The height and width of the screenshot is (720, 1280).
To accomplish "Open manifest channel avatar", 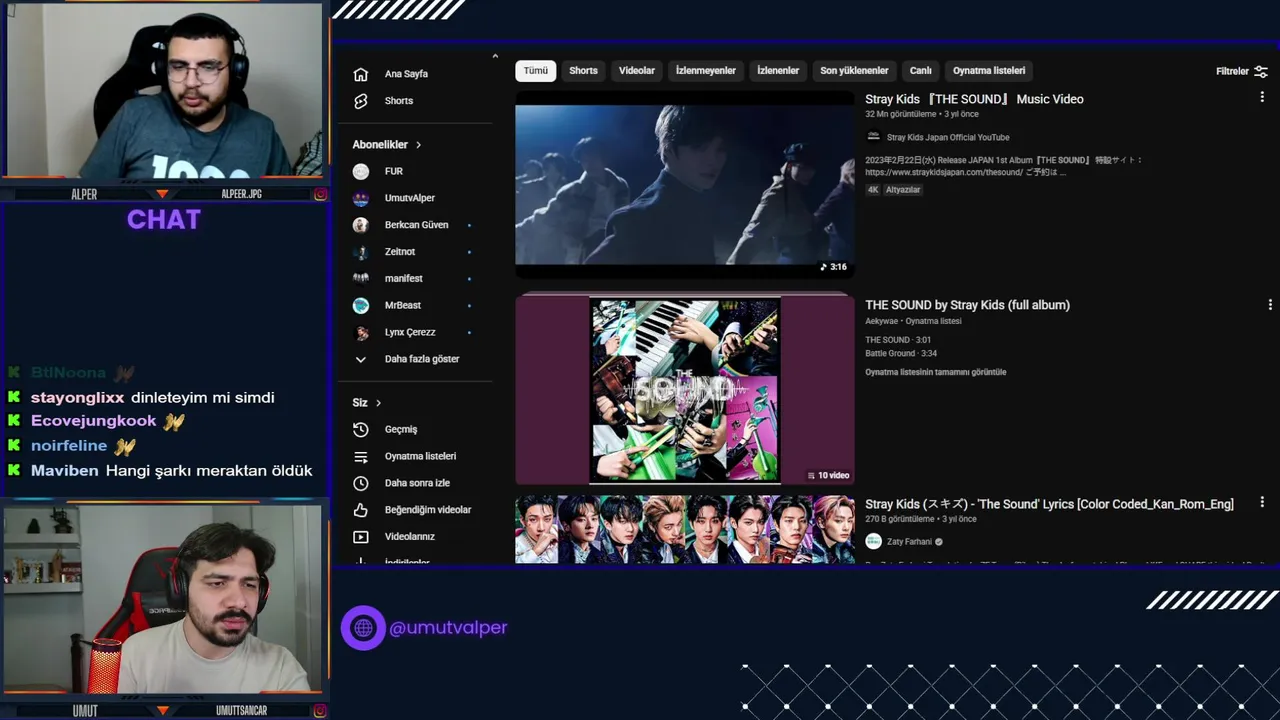I will pos(361,278).
